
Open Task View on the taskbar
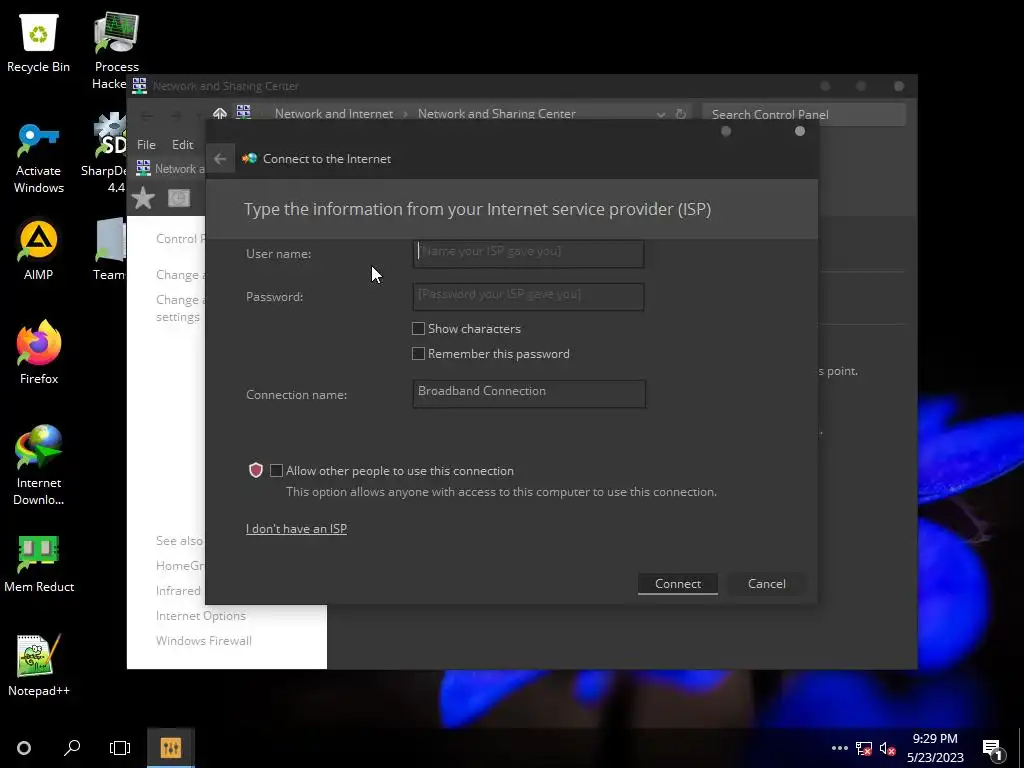(x=120, y=748)
